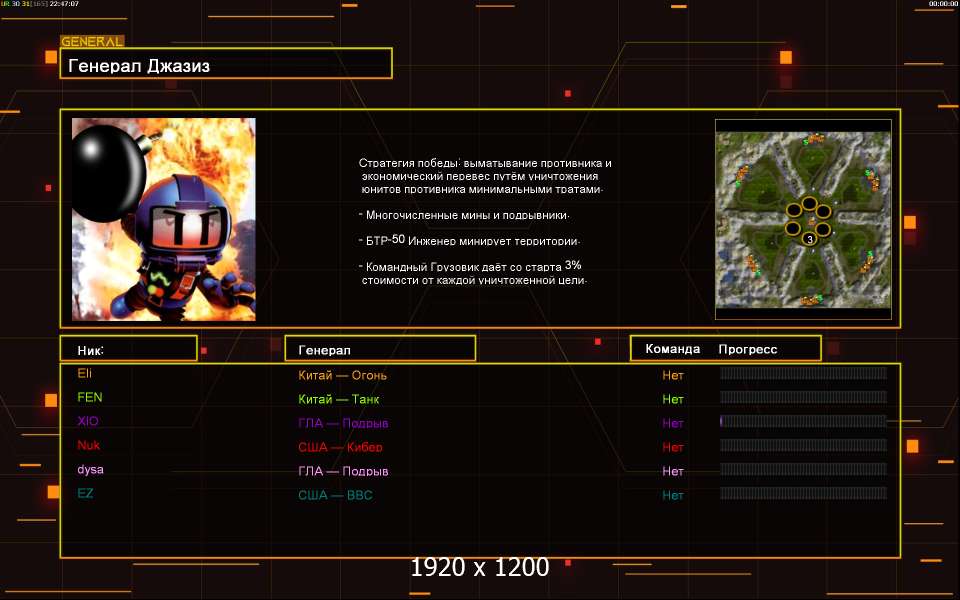Click the map preview thumbnail
The width and height of the screenshot is (960, 600).
(x=802, y=219)
